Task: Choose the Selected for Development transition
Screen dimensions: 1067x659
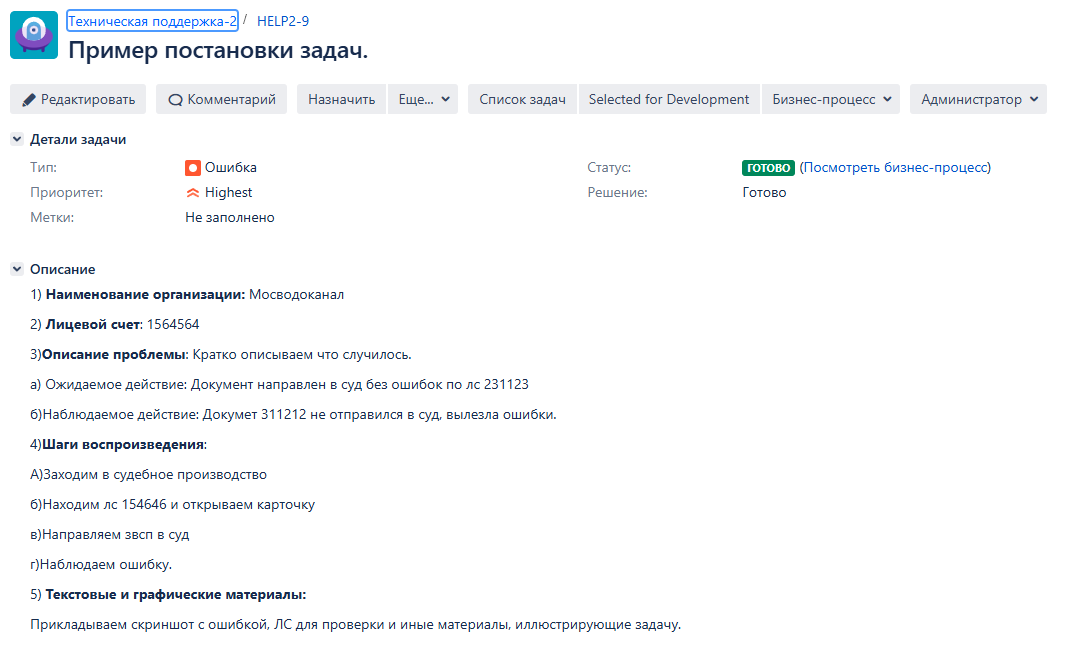Action: pos(668,99)
